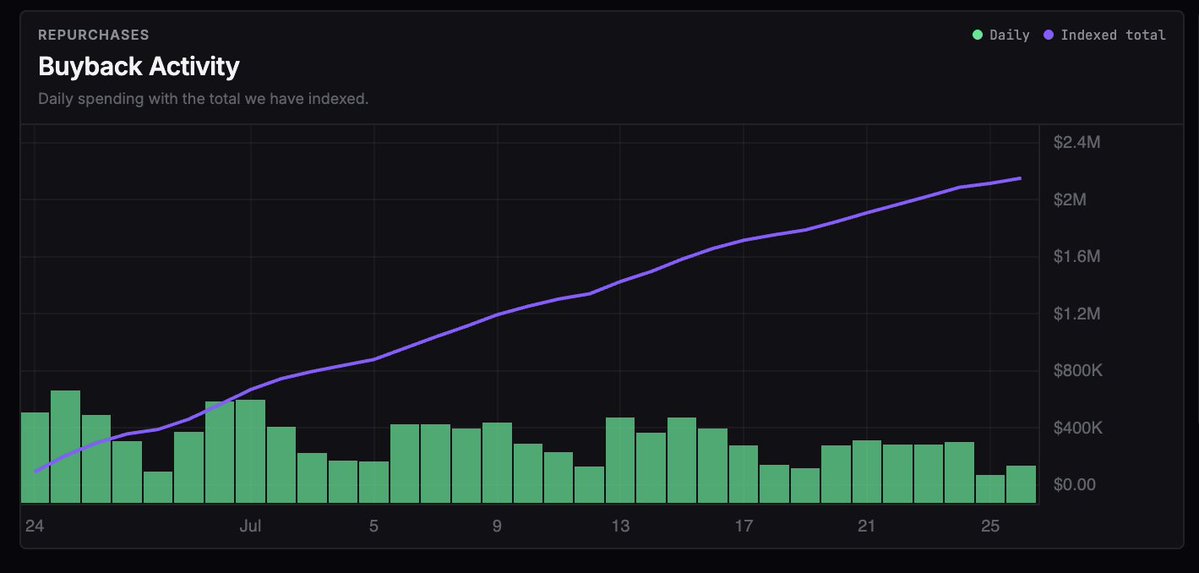Click the right endpoint of the purple line
This screenshot has width=1199, height=573.
[x=1020, y=178]
